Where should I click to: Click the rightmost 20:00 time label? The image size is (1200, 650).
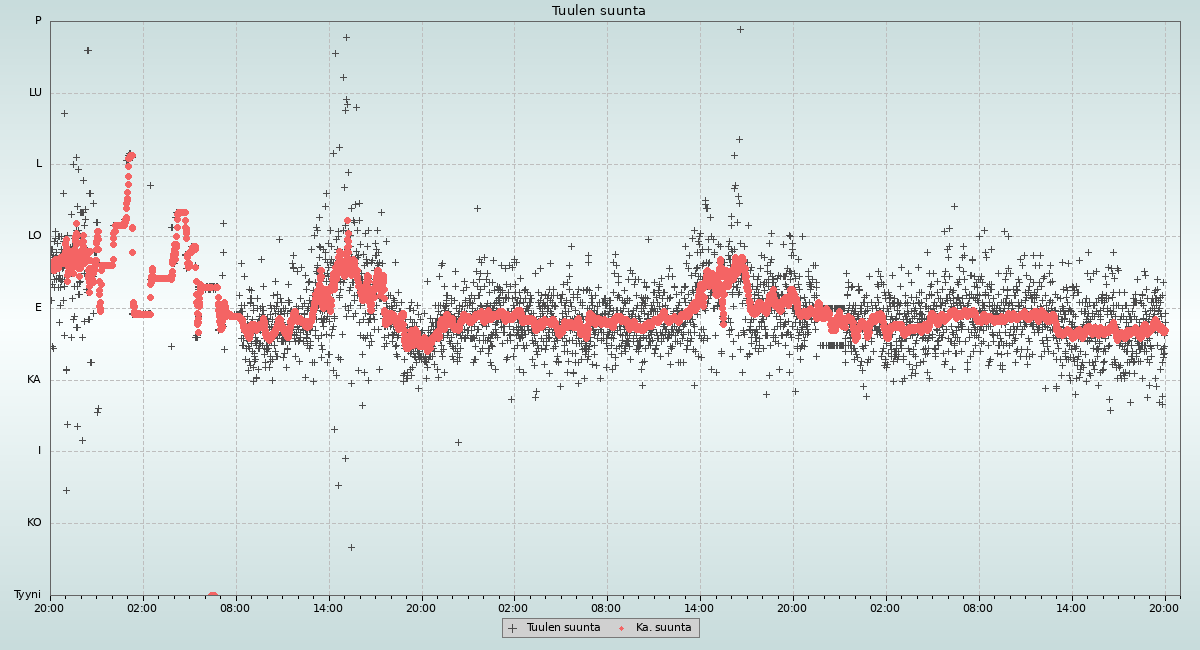1164,607
